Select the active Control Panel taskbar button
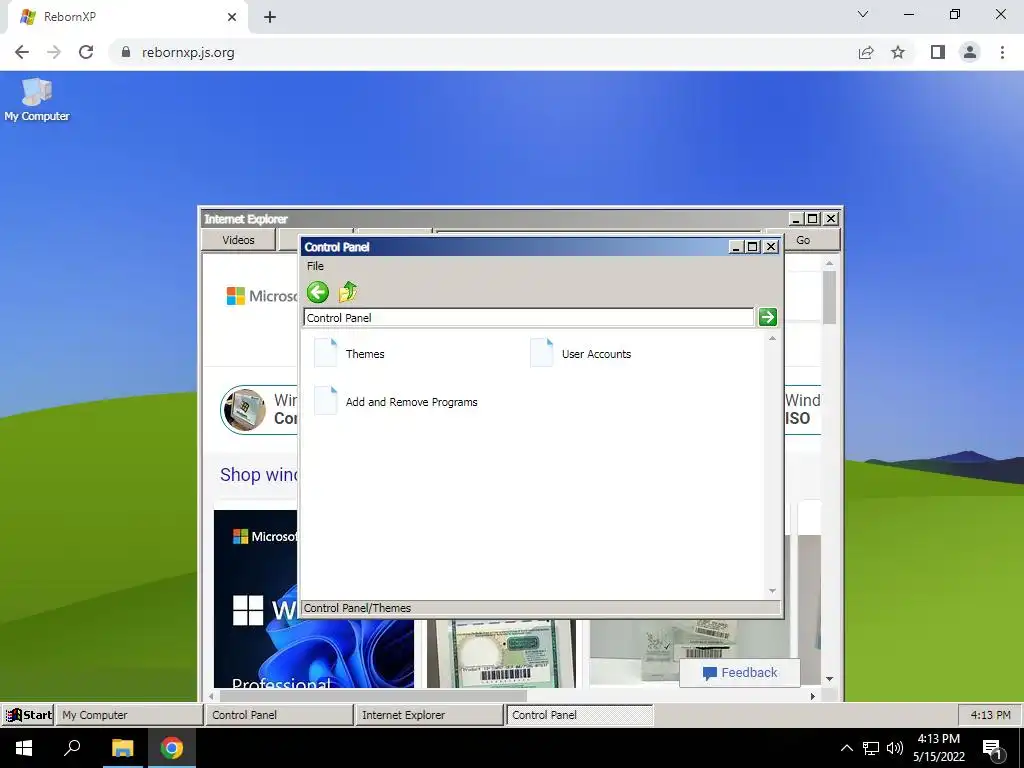 click(x=579, y=715)
